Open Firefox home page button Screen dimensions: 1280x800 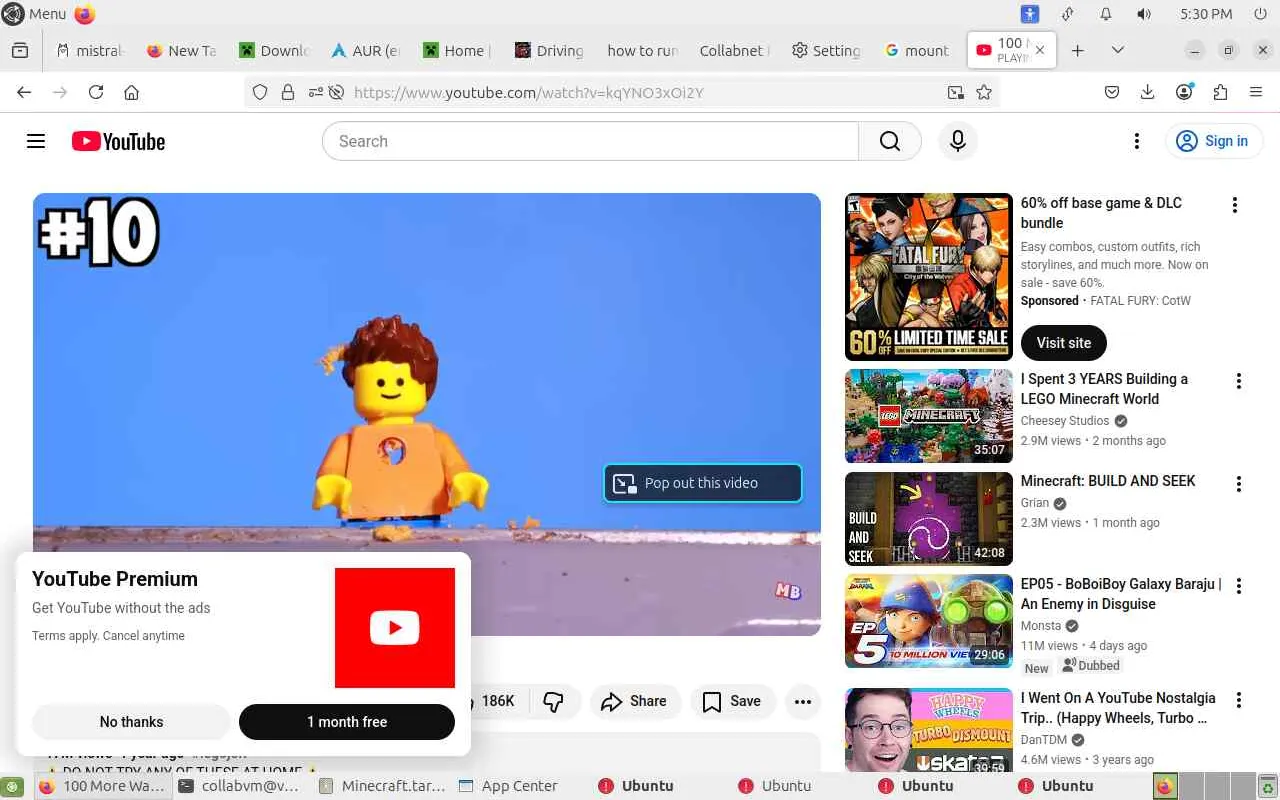[x=131, y=92]
